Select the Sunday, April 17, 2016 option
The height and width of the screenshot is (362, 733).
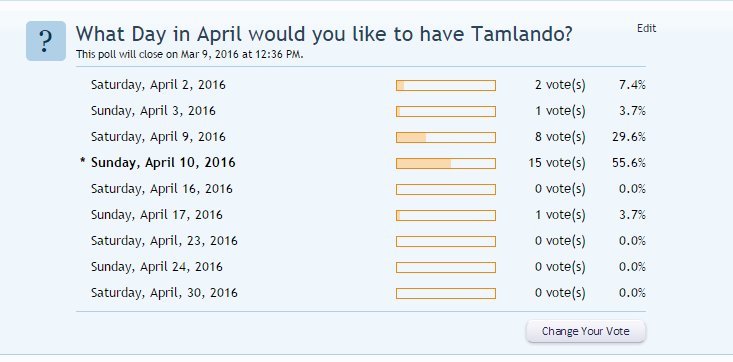click(157, 215)
